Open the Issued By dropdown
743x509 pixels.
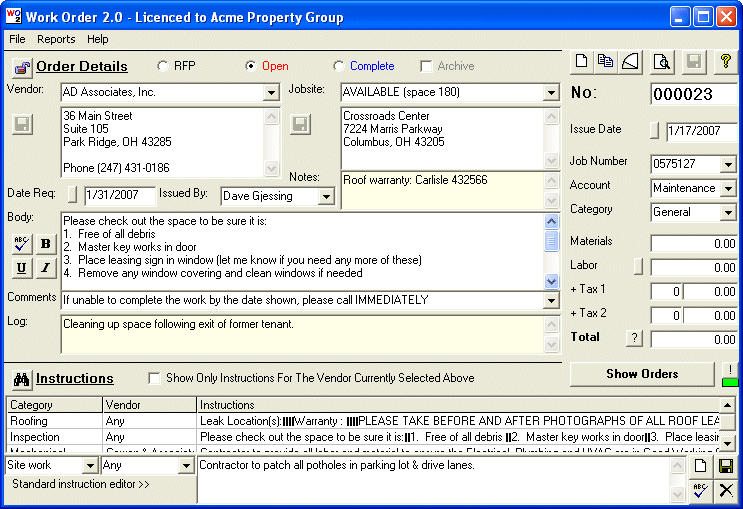click(325, 197)
